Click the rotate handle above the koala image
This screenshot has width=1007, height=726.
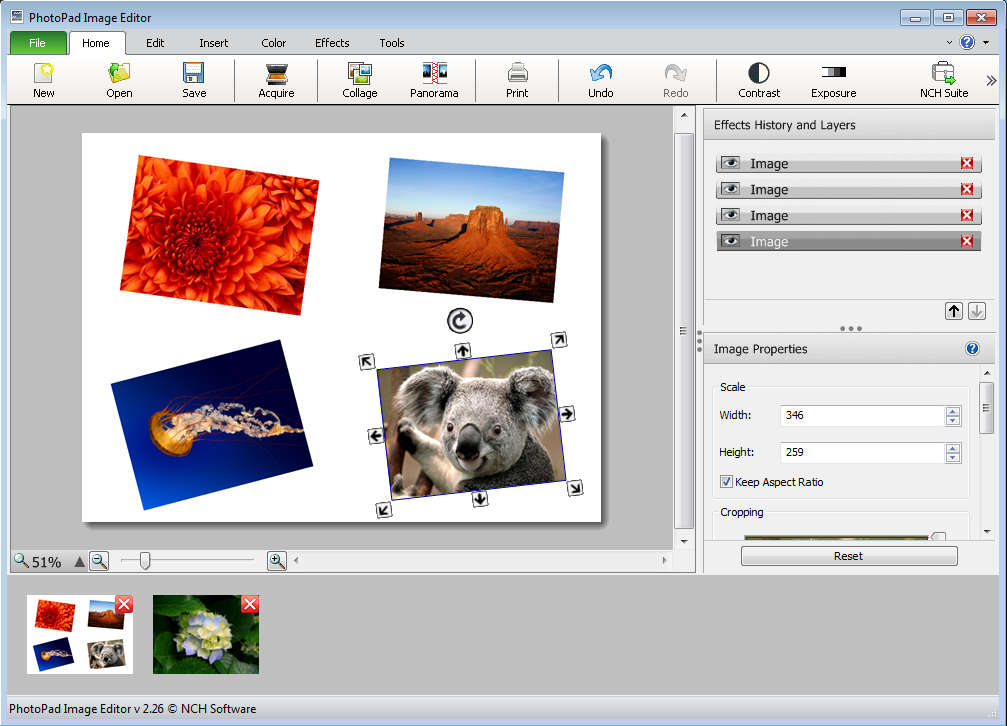point(459,320)
